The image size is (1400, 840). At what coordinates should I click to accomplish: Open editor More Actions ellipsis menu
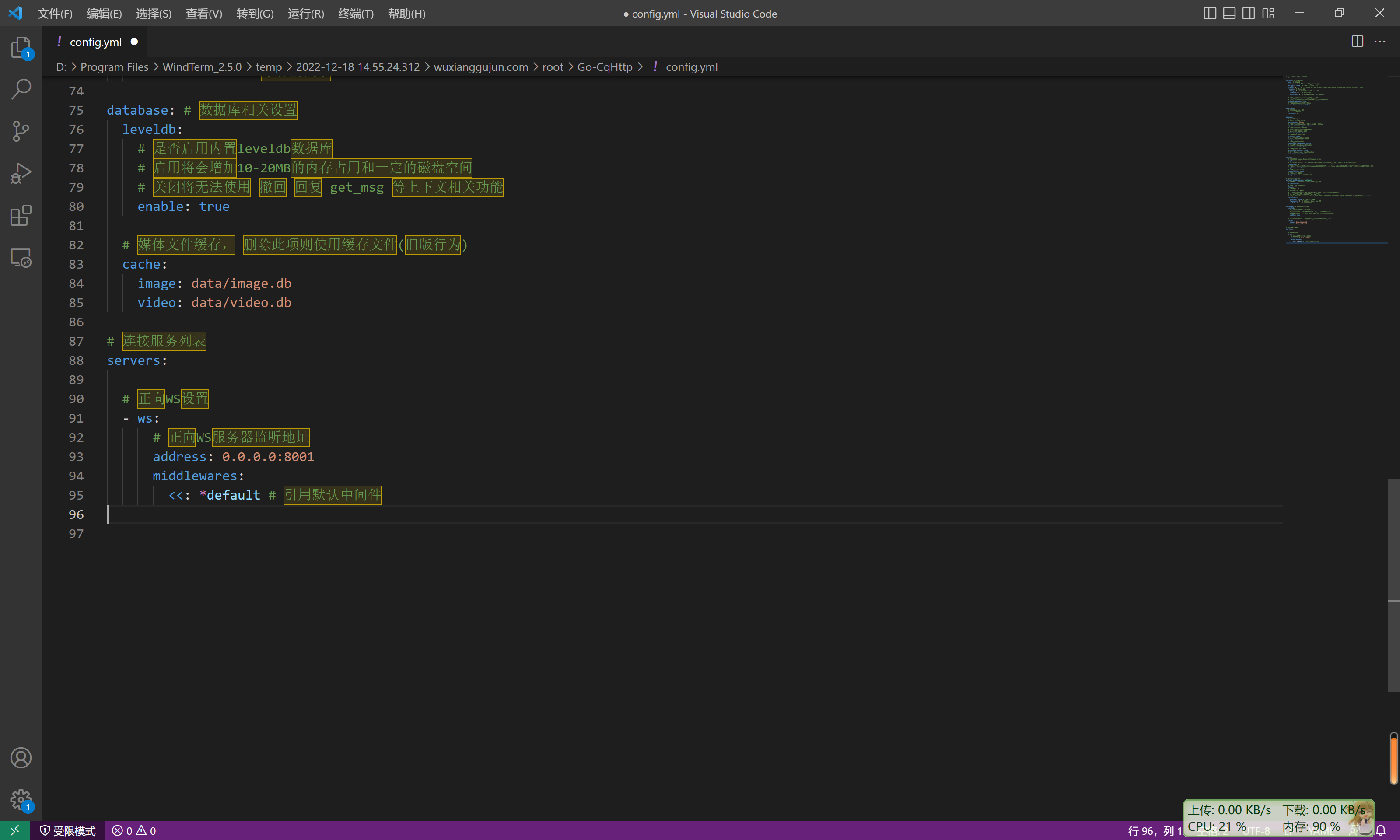tap(1380, 41)
